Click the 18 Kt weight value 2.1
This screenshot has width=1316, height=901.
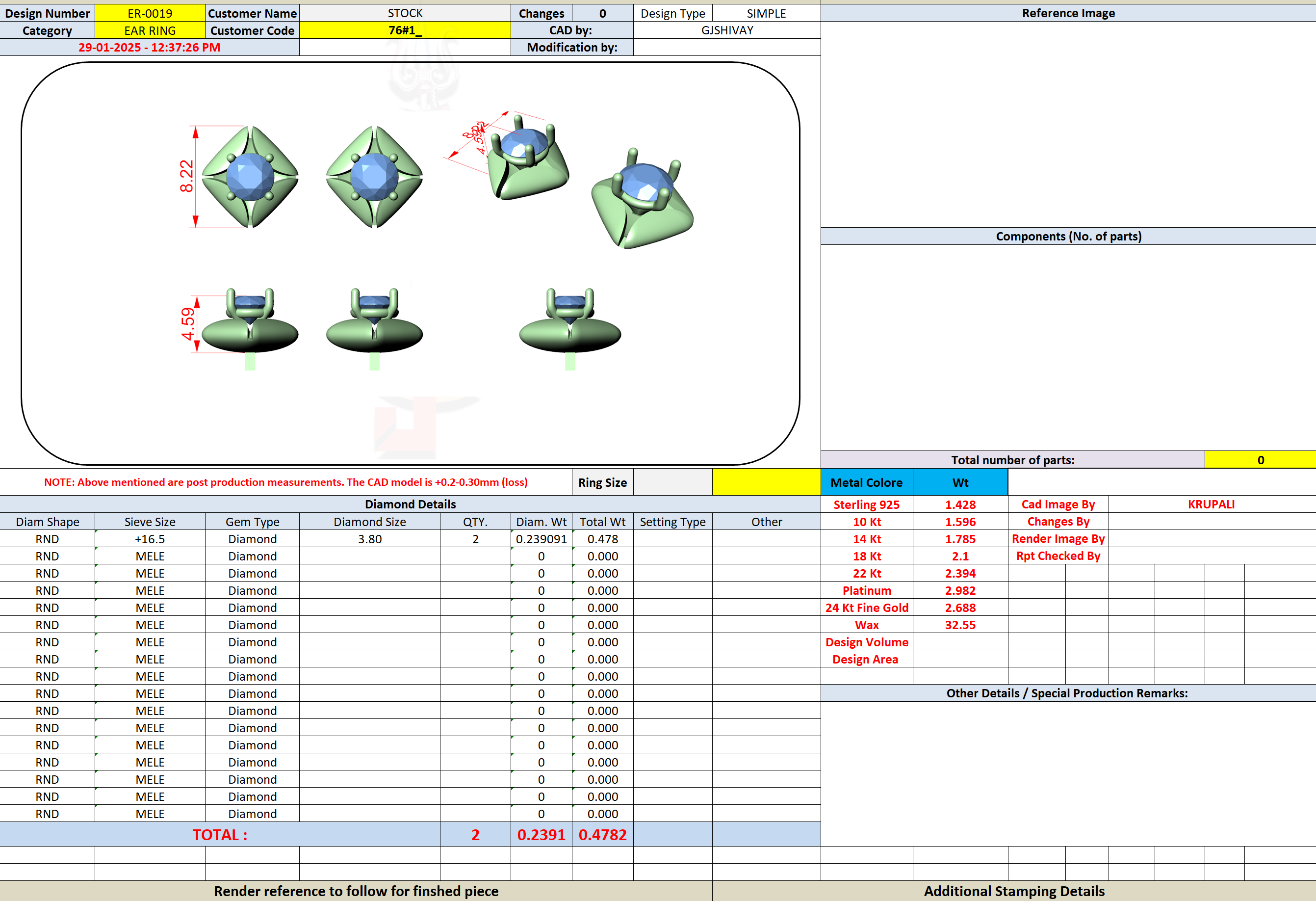[960, 556]
